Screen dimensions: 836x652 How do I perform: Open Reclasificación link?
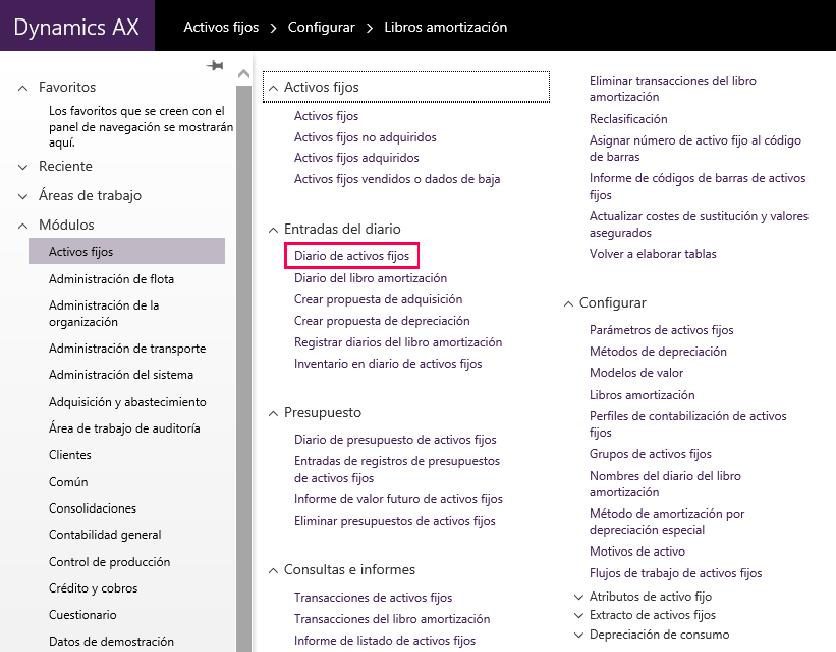point(629,119)
